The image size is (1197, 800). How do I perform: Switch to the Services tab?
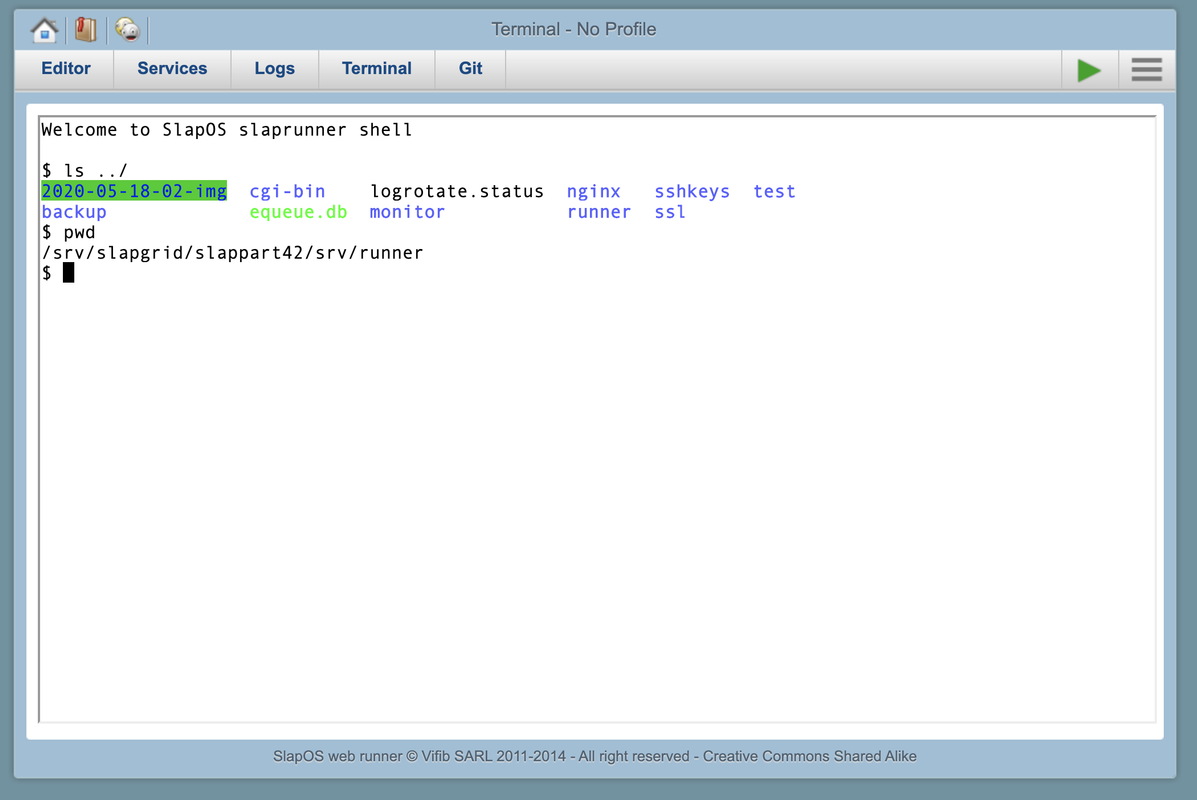[172, 69]
